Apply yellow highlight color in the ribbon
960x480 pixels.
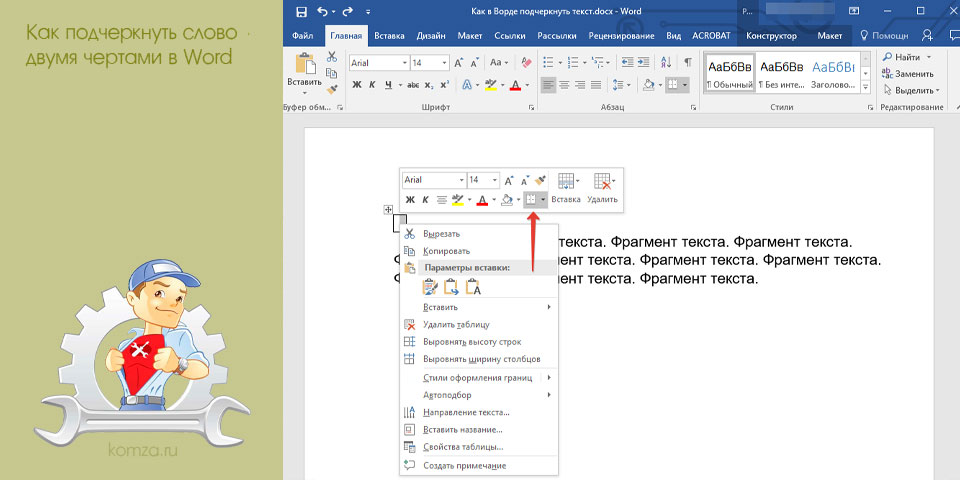[490, 84]
